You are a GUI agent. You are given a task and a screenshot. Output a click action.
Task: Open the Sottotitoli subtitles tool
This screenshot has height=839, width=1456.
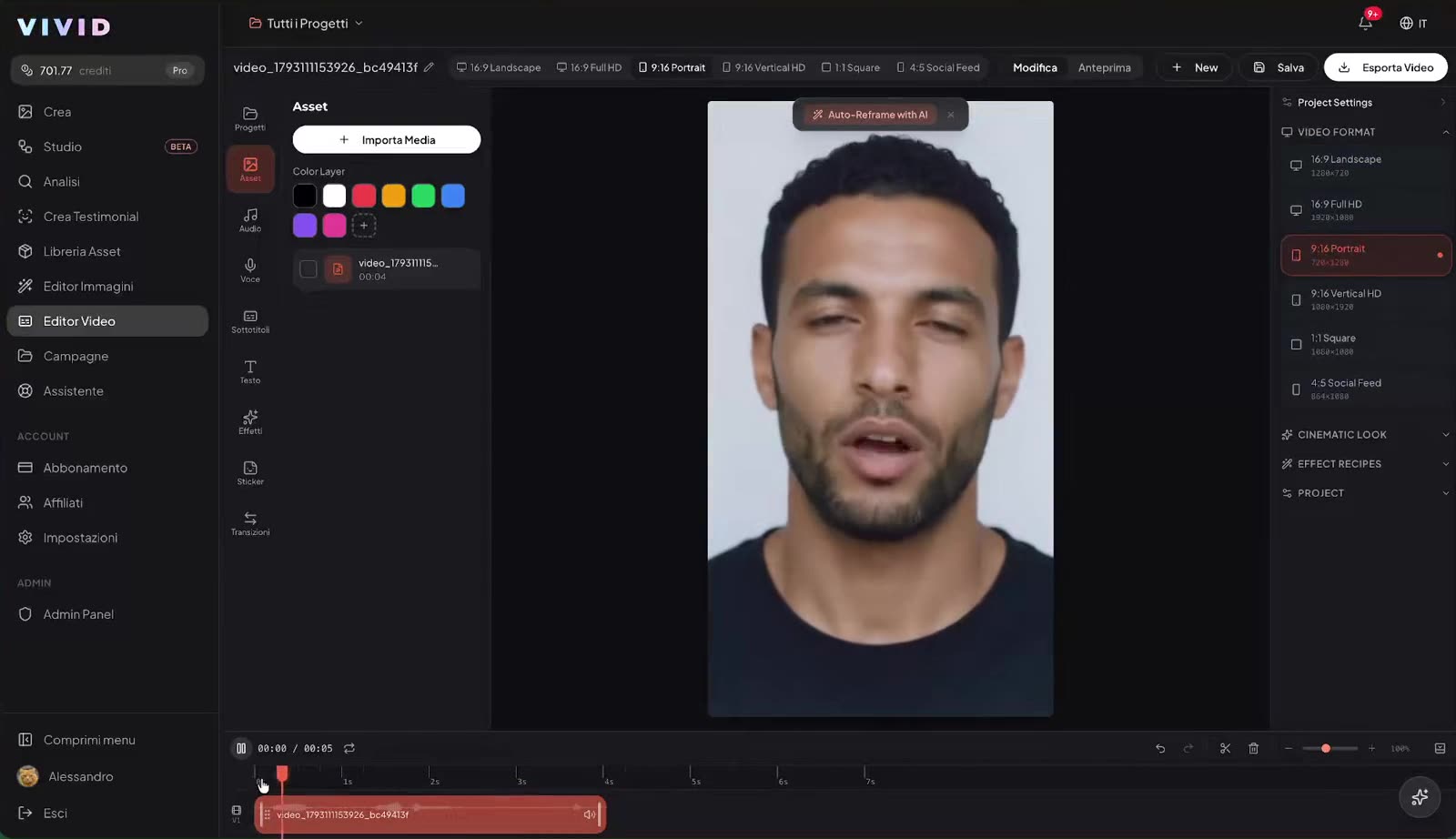point(250,321)
